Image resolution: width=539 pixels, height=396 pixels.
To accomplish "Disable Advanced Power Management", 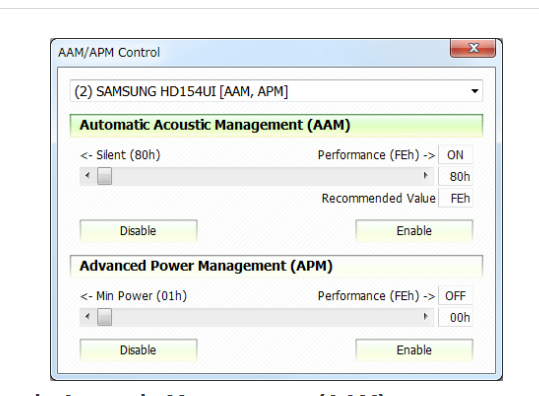I will tap(138, 350).
